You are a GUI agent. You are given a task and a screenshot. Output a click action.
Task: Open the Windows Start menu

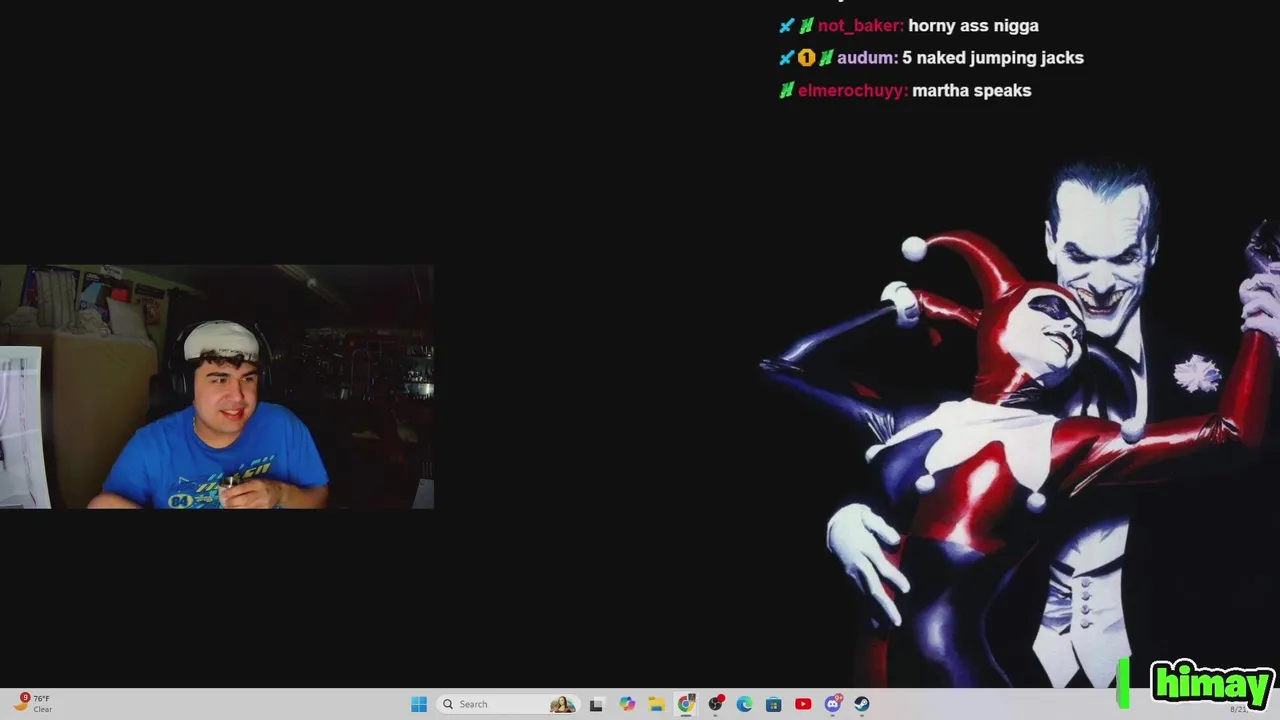pyautogui.click(x=419, y=704)
